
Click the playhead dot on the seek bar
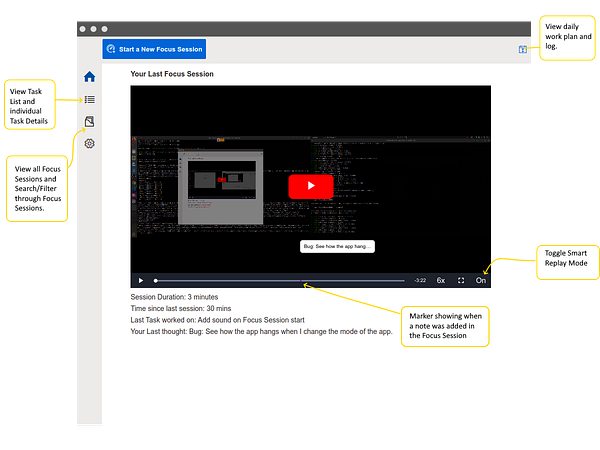[155, 280]
